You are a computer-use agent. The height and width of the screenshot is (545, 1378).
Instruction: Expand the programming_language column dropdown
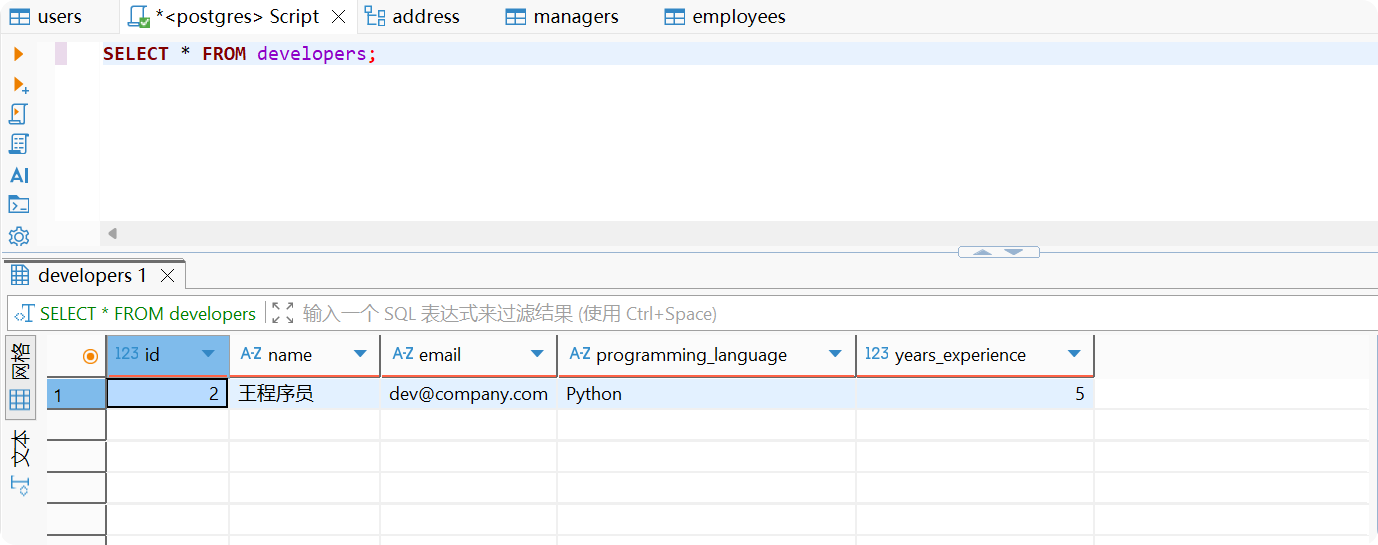coord(835,354)
